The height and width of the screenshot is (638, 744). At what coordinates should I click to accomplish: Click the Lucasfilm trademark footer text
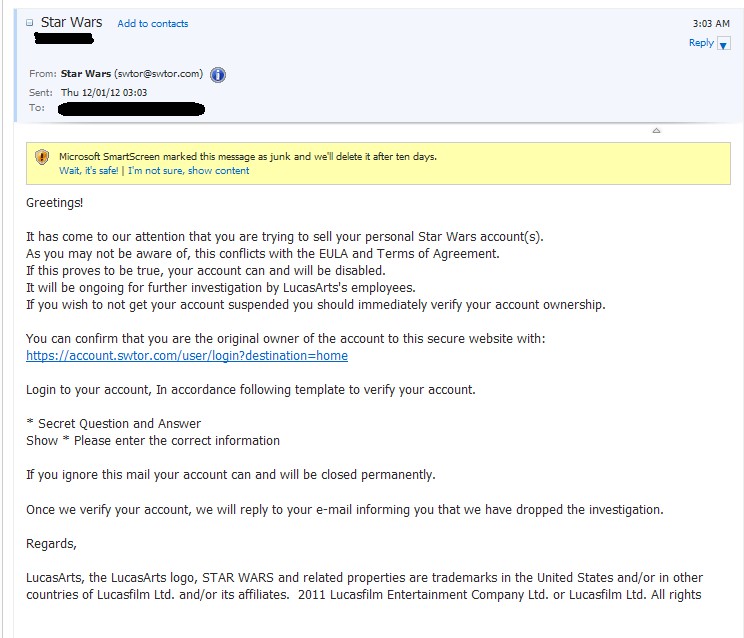[364, 586]
